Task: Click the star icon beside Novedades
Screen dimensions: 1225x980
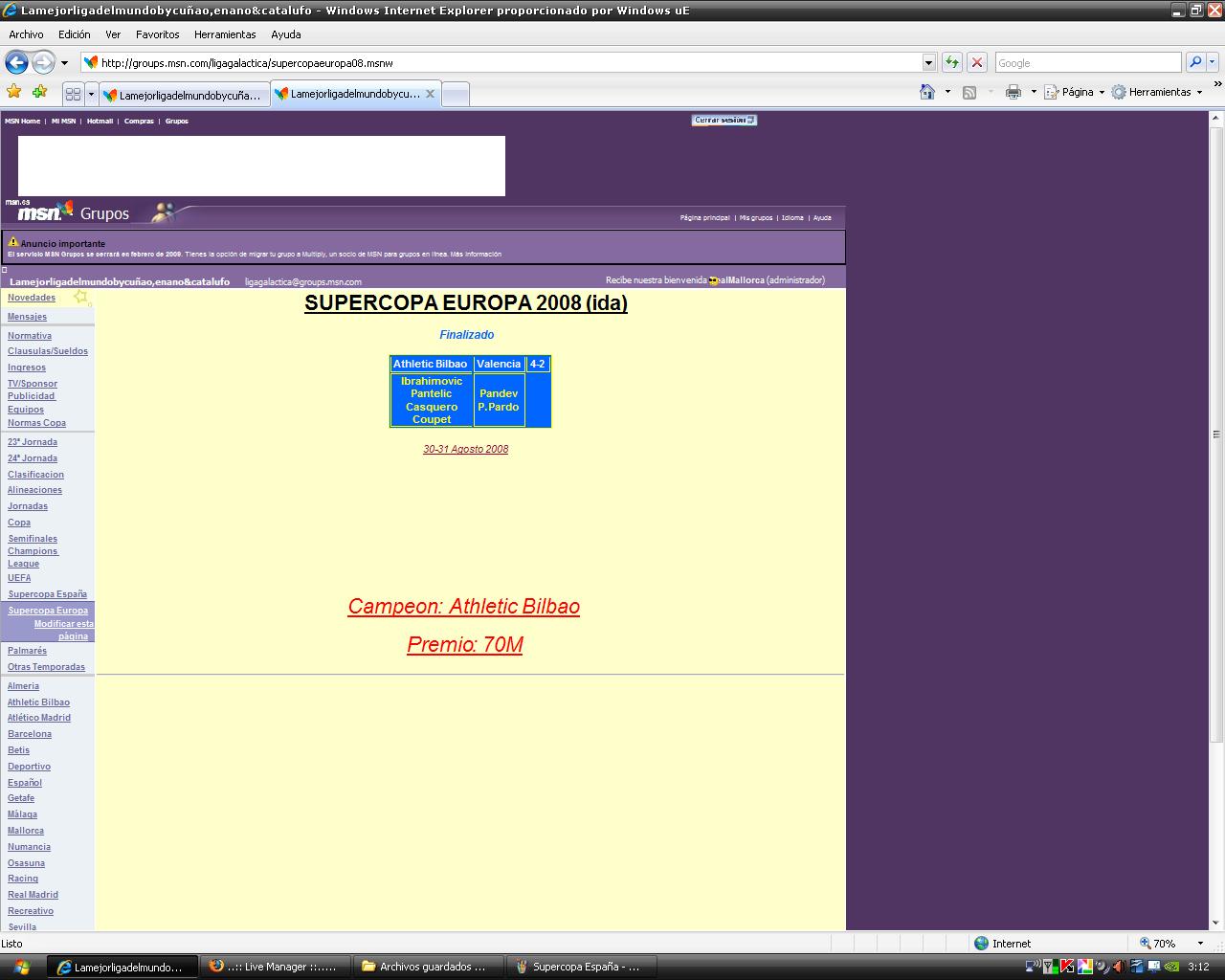Action: tap(81, 298)
